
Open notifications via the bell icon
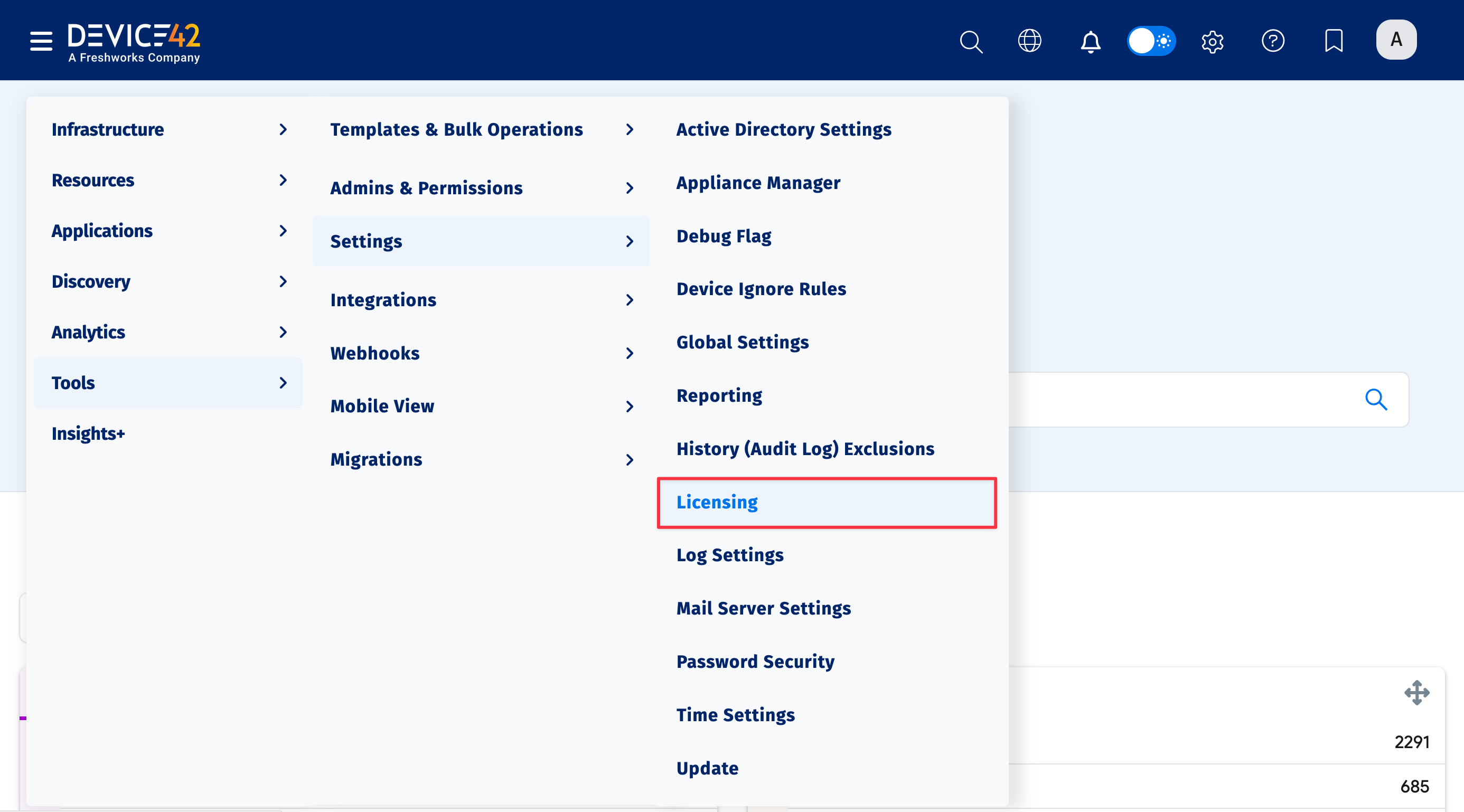click(1090, 41)
